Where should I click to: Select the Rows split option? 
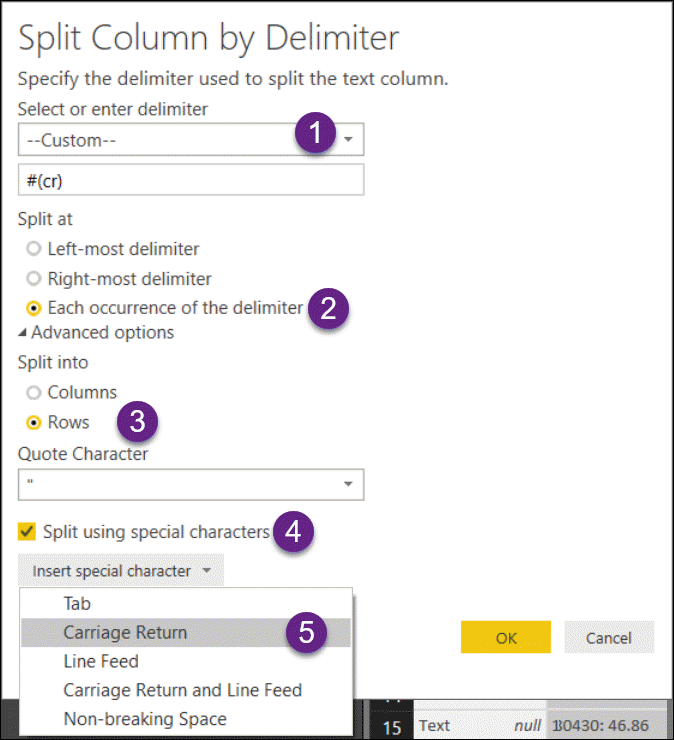(x=34, y=422)
